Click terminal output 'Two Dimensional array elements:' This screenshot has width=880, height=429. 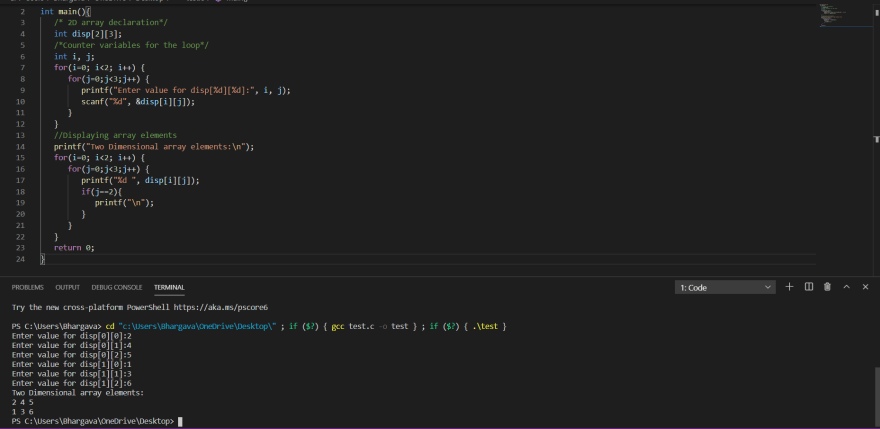tap(78, 393)
